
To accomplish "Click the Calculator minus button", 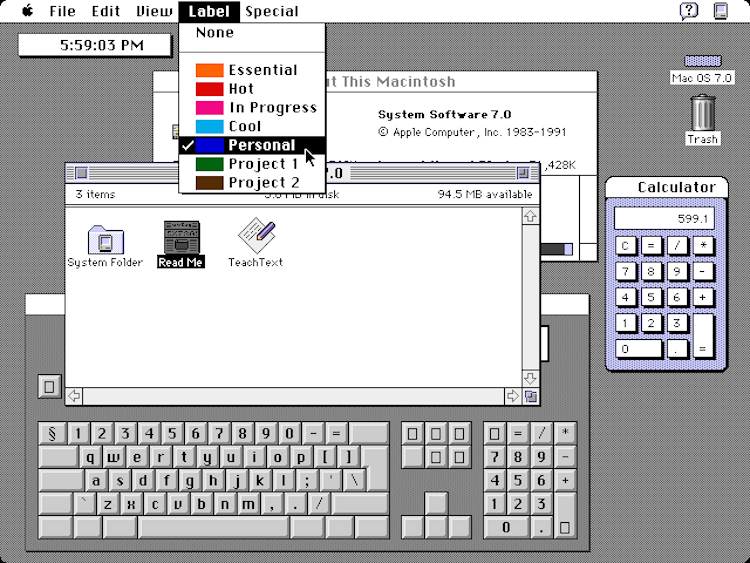I will pyautogui.click(x=703, y=272).
